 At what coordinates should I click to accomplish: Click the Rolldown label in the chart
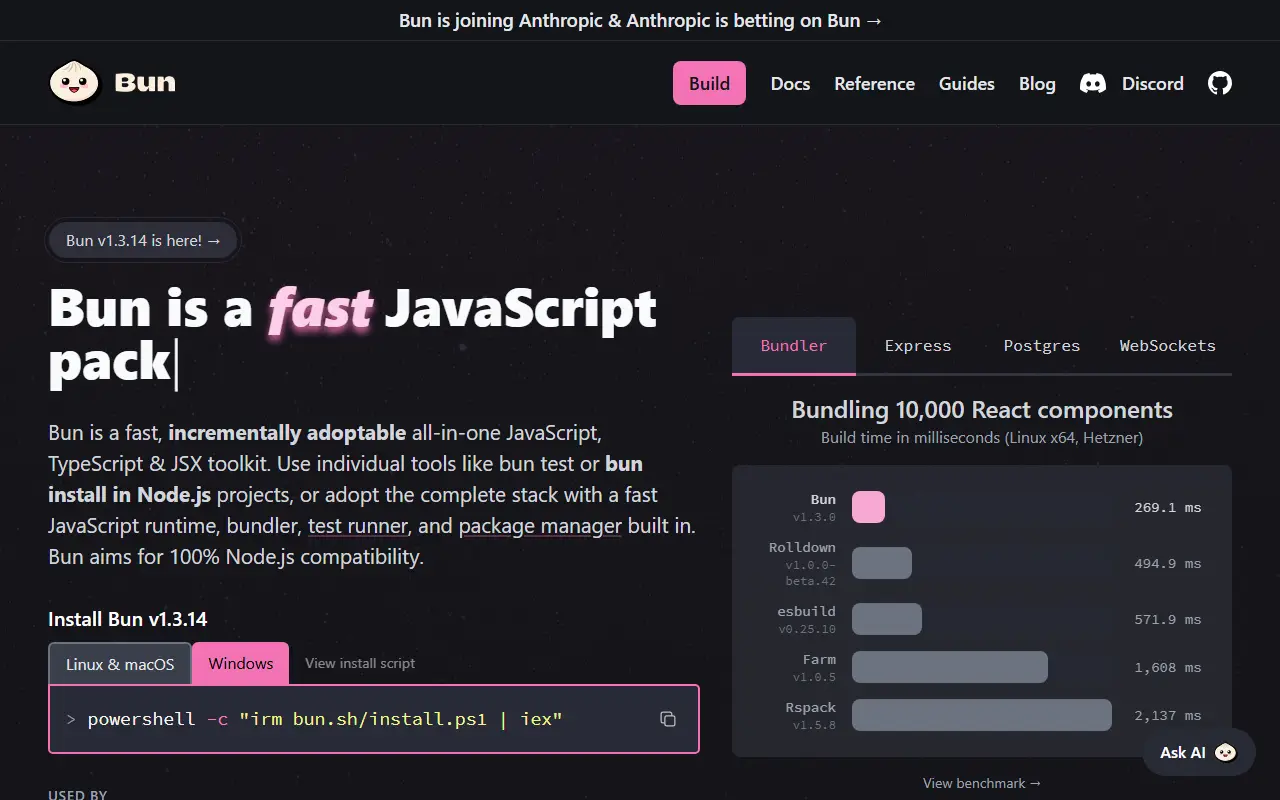pyautogui.click(x=802, y=548)
